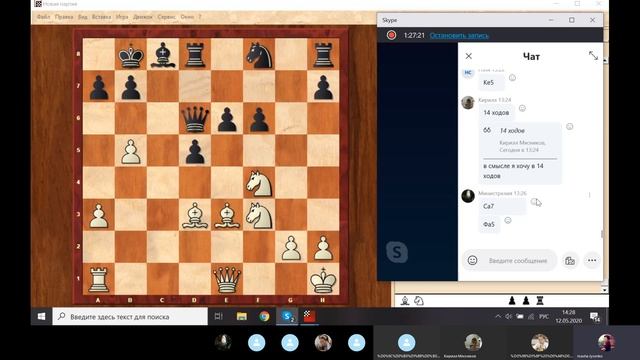Click the Skype logo in dark panel
This screenshot has width=640, height=360.
[397, 252]
